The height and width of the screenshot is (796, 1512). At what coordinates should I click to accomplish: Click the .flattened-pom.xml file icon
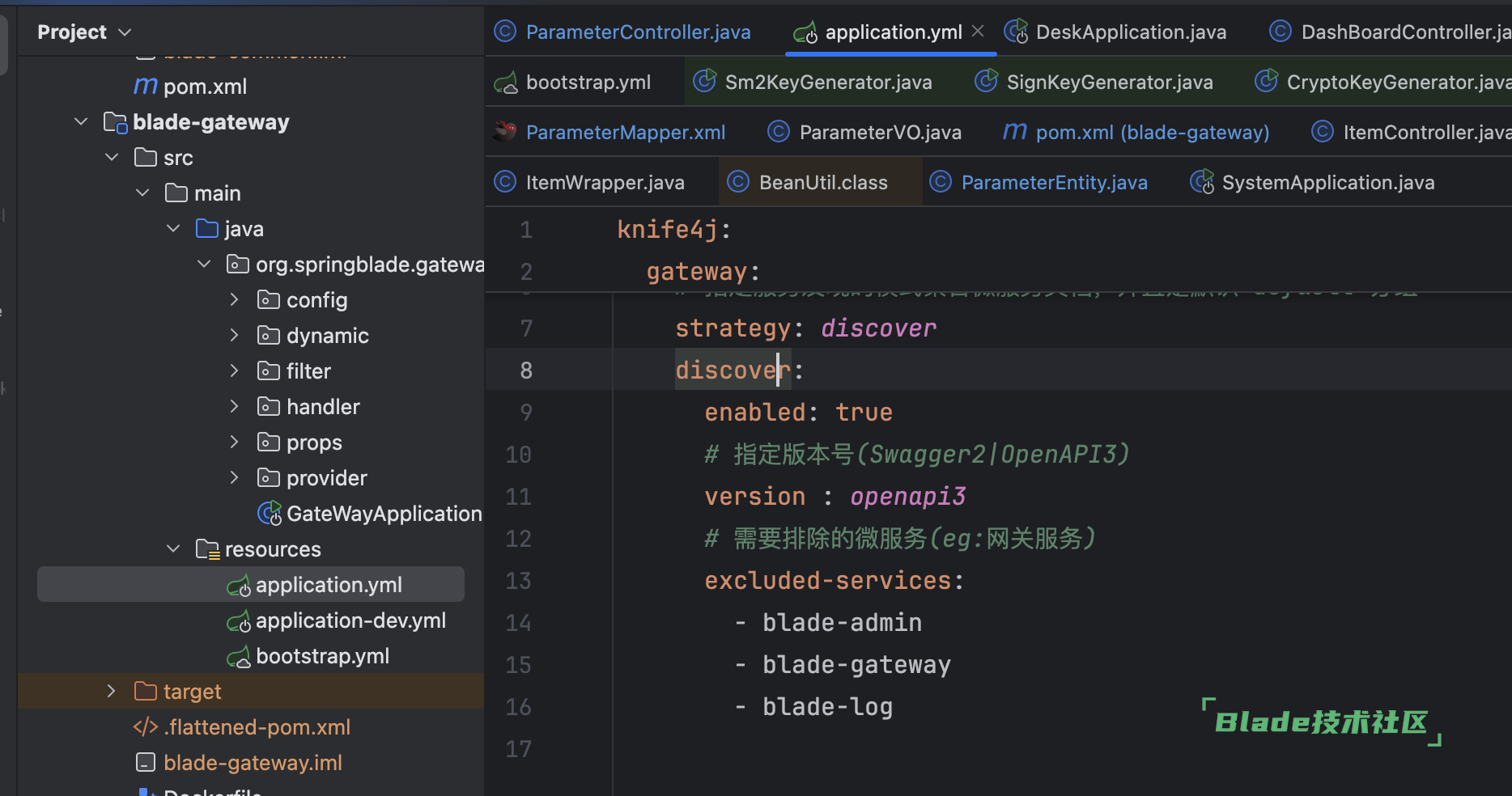tap(146, 727)
